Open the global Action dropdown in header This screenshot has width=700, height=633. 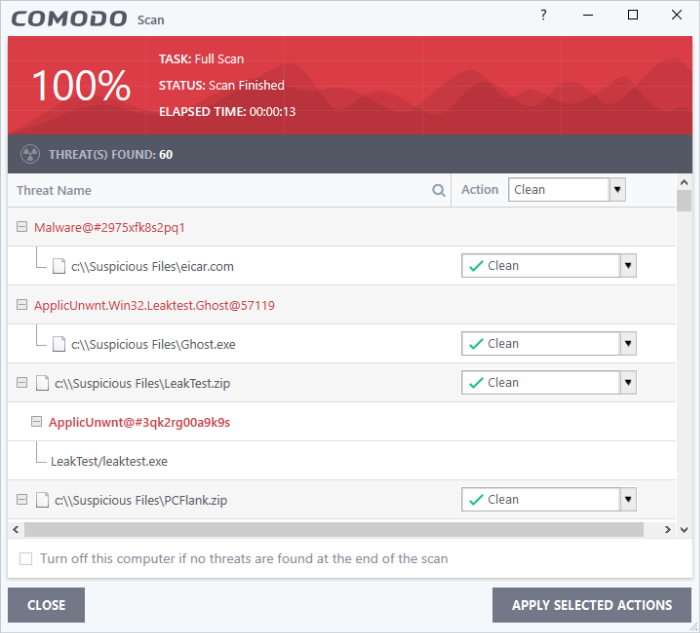[617, 190]
